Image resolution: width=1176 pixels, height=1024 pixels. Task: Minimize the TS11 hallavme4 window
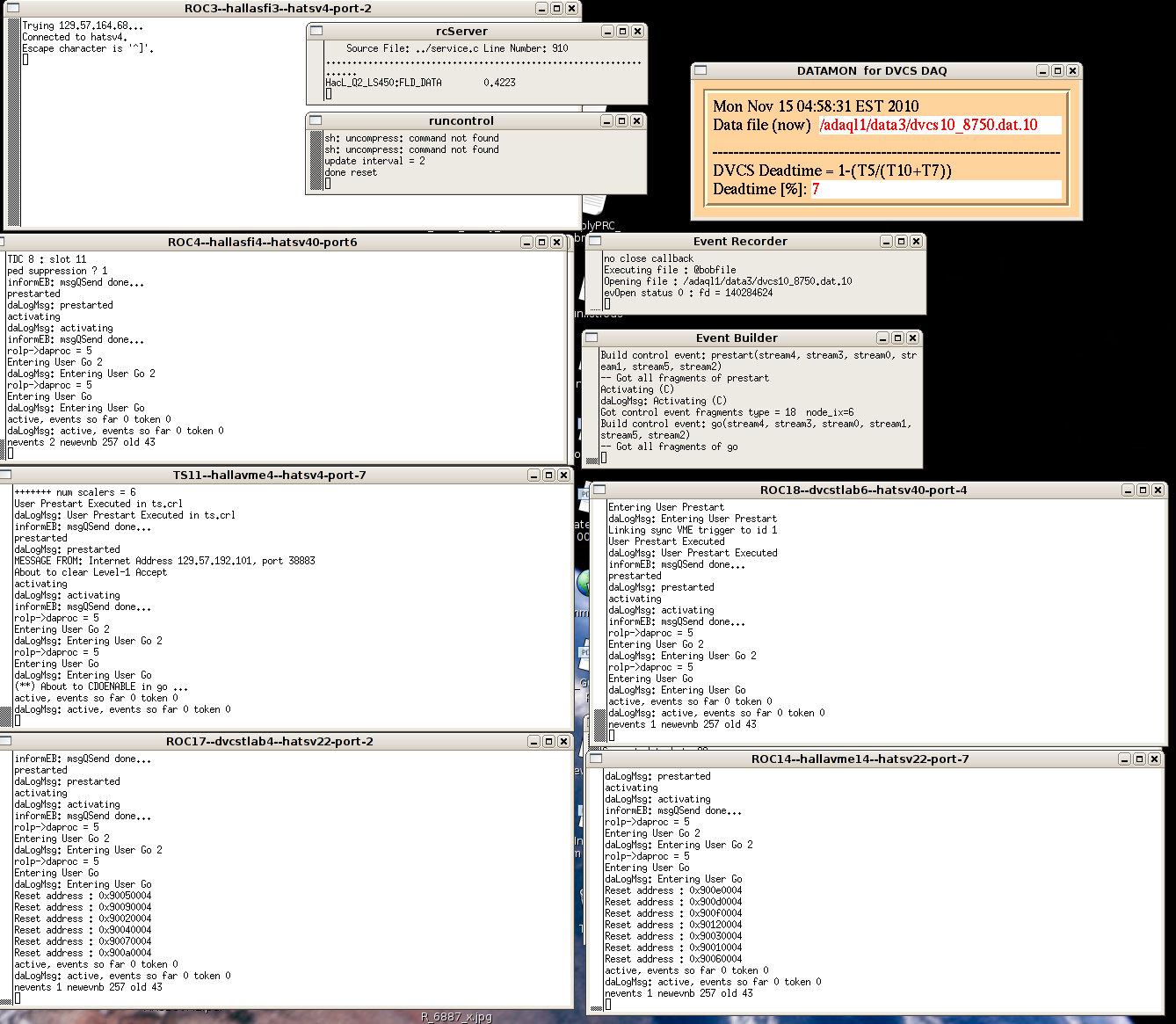[x=534, y=475]
